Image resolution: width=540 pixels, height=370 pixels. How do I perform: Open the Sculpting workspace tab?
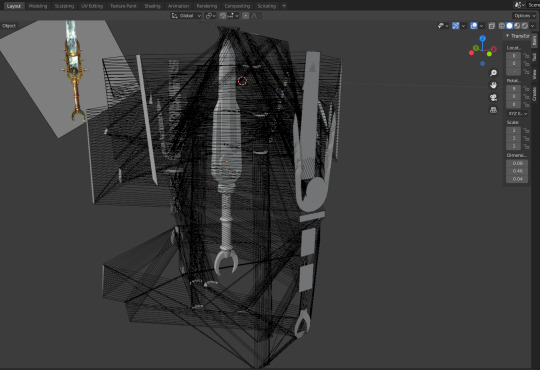click(64, 6)
